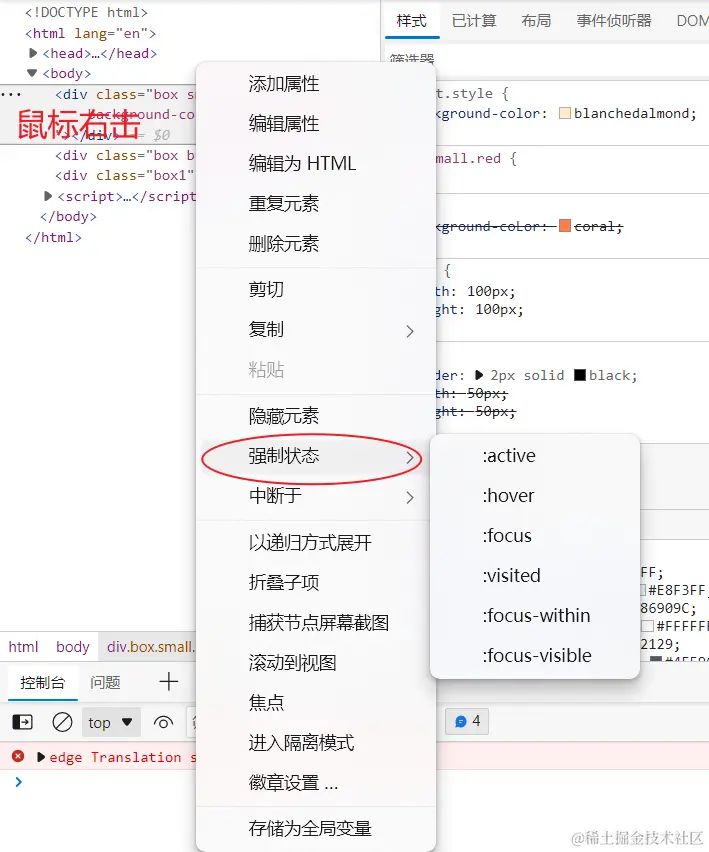The image size is (709, 852).
Task: Click the black border color swatch
Action: 580,375
